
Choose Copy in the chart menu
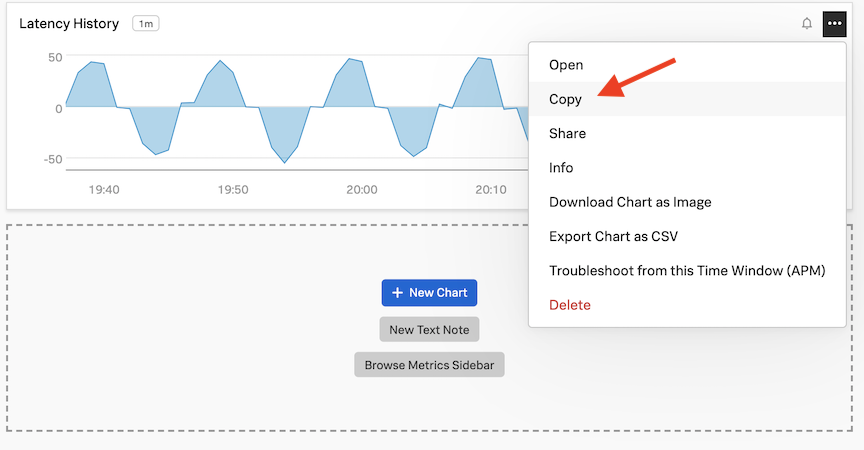566,99
